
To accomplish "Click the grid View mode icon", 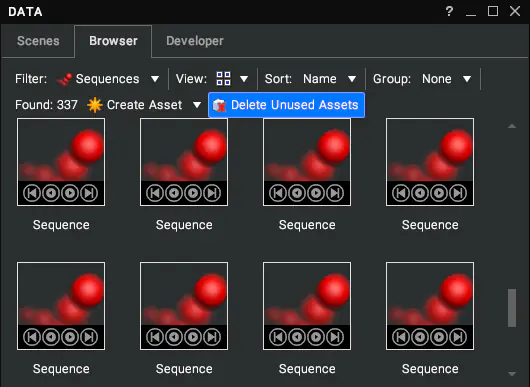I will (223, 79).
